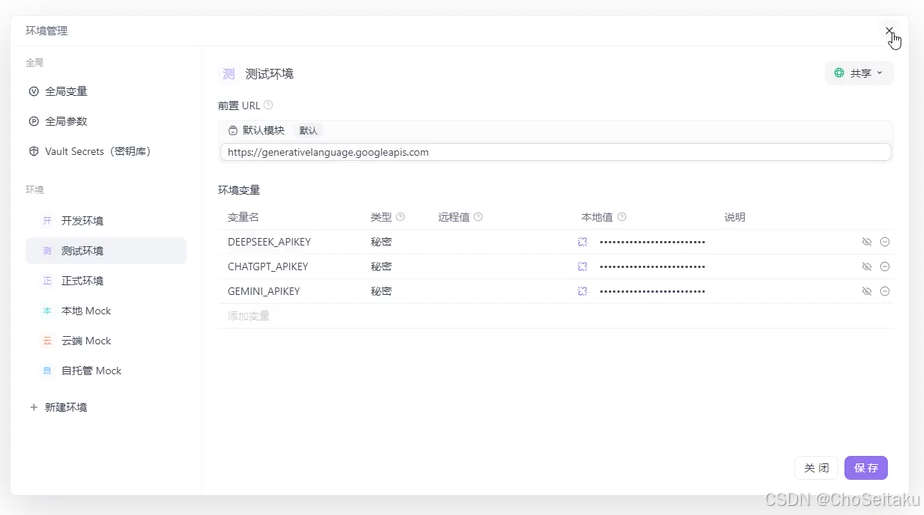This screenshot has width=924, height=515.
Task: Click the help icon beside 类型 header
Action: coord(400,217)
